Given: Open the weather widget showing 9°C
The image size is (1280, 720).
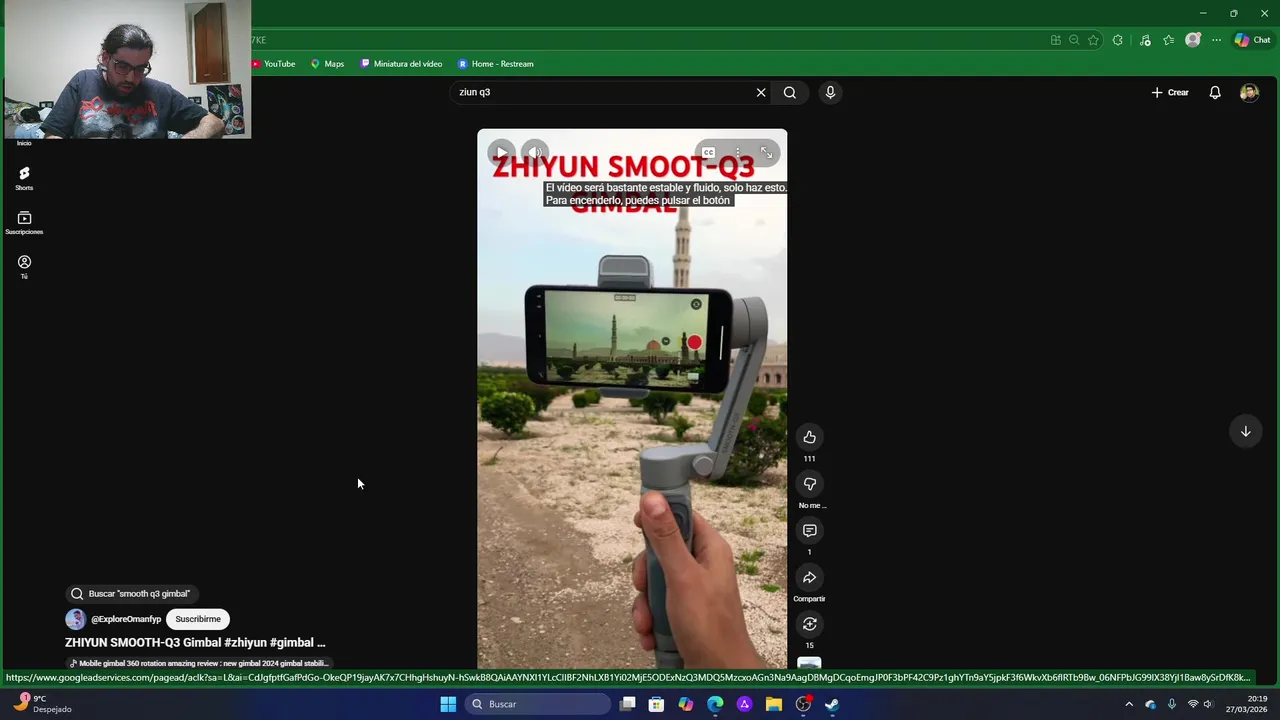Looking at the screenshot, I should [42, 704].
